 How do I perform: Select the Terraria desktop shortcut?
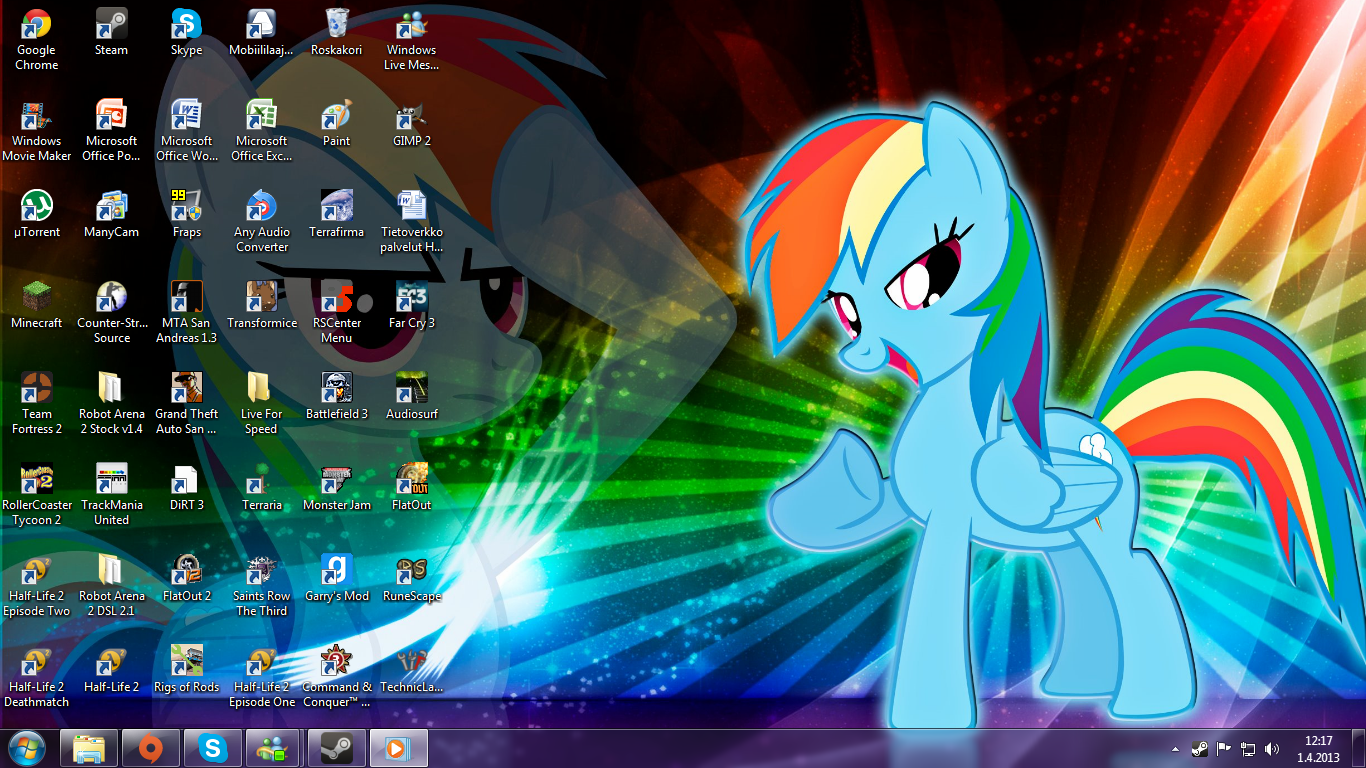click(x=261, y=488)
